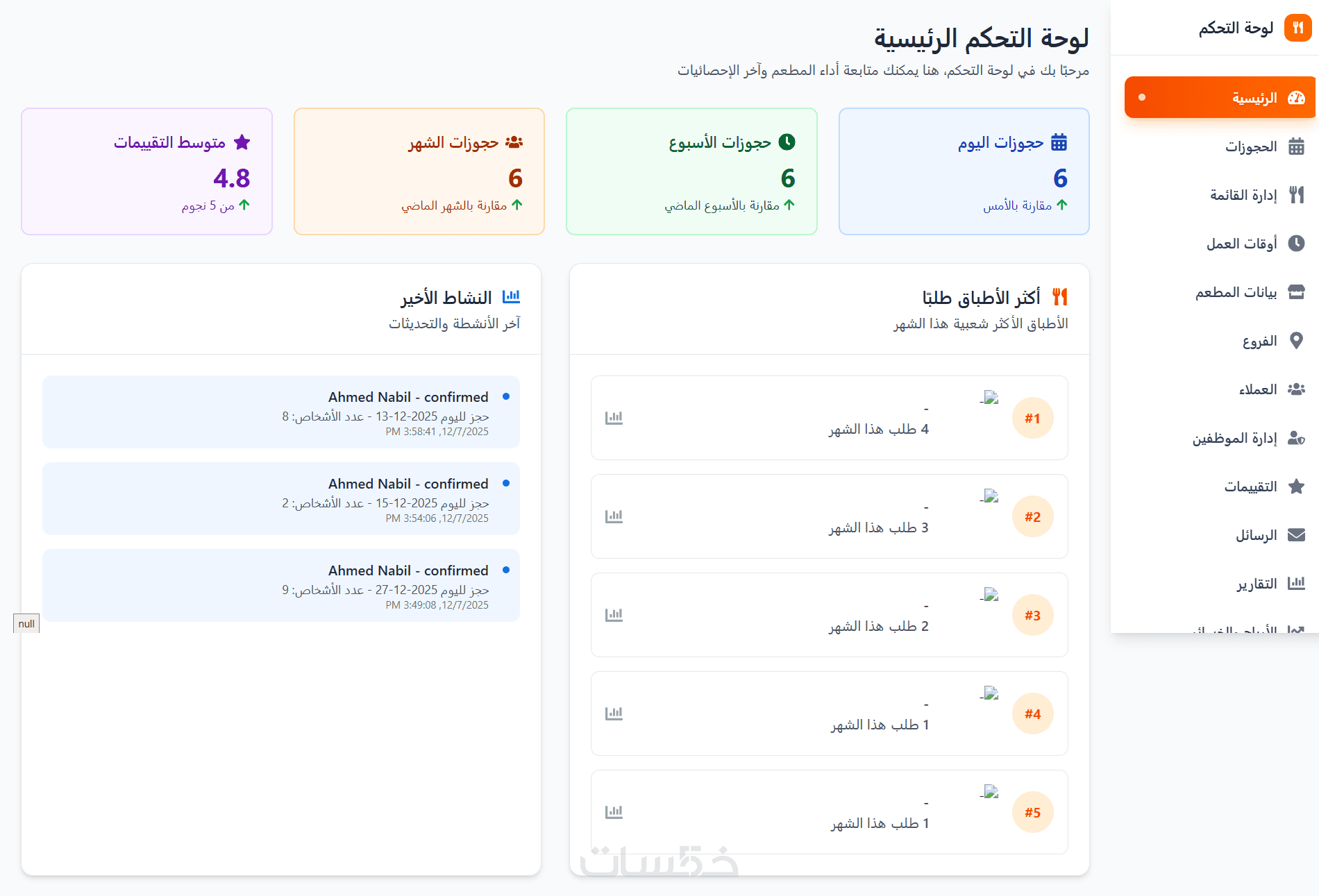Click the star icon for التقييمات in sidebar
Image resolution: width=1319 pixels, height=896 pixels.
pyautogui.click(x=1295, y=487)
